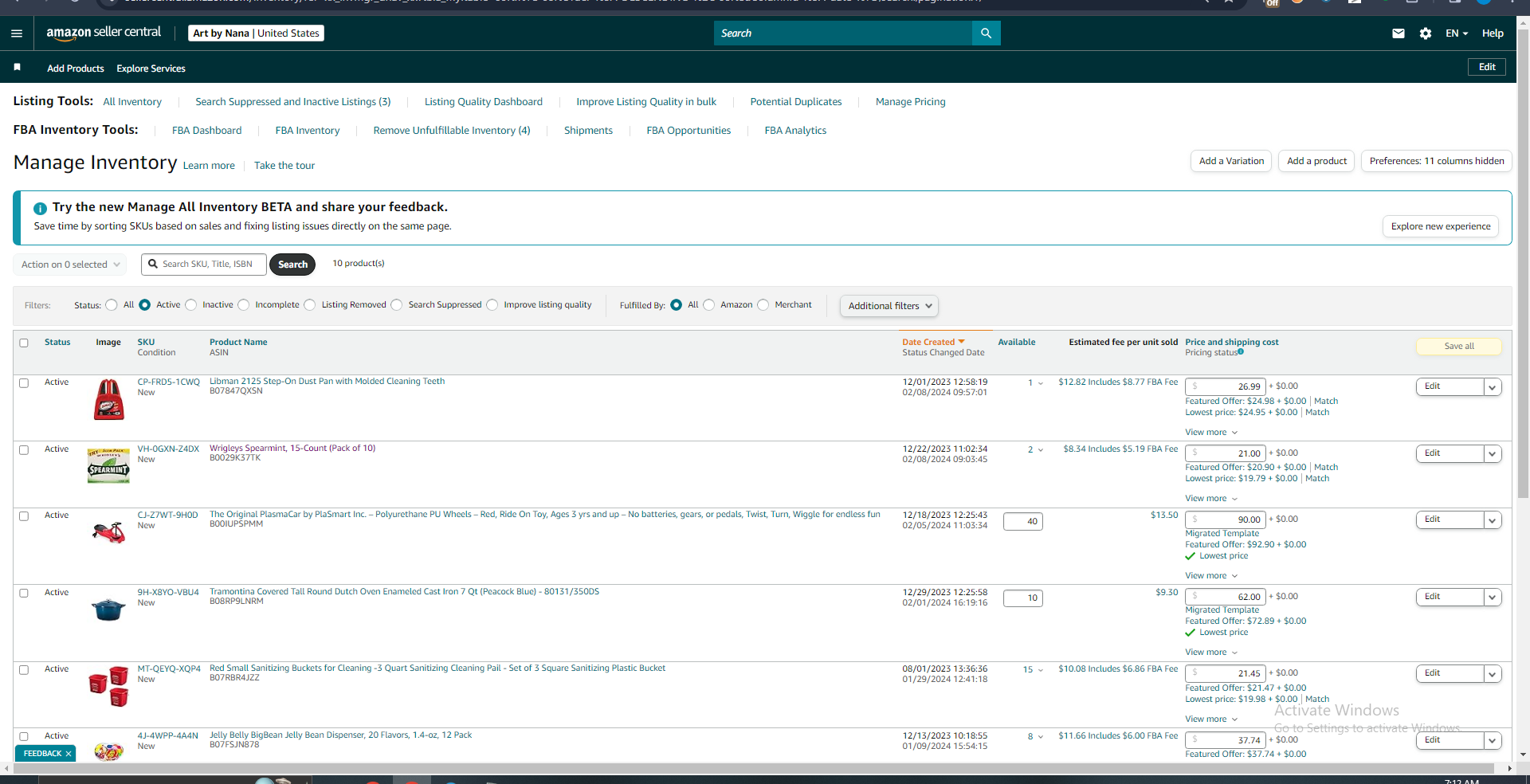Select Improve listing quality filter
The image size is (1530, 784).
[x=492, y=305]
